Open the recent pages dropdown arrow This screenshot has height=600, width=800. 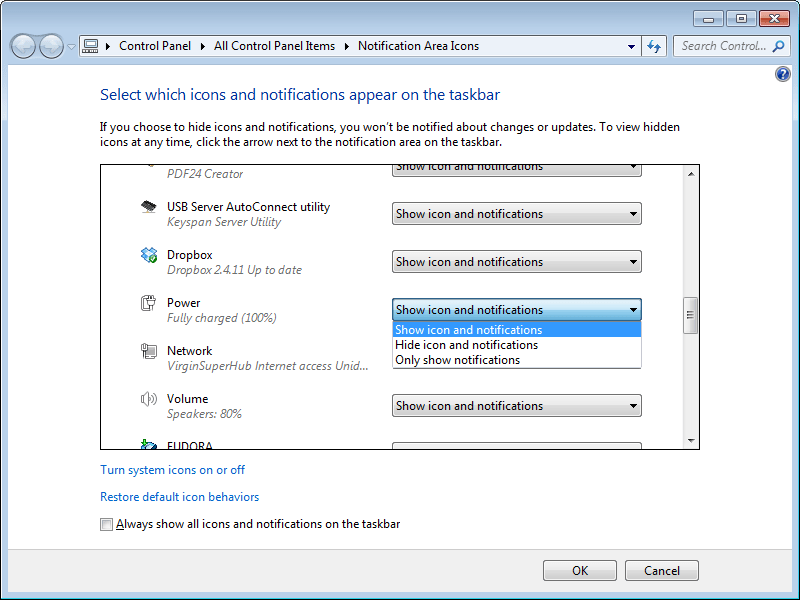[71, 47]
